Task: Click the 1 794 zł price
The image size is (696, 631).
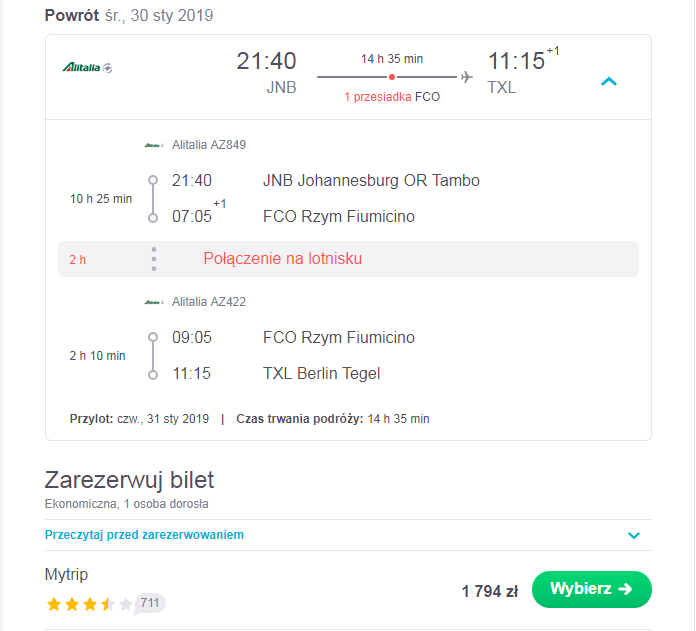Action: click(x=490, y=591)
